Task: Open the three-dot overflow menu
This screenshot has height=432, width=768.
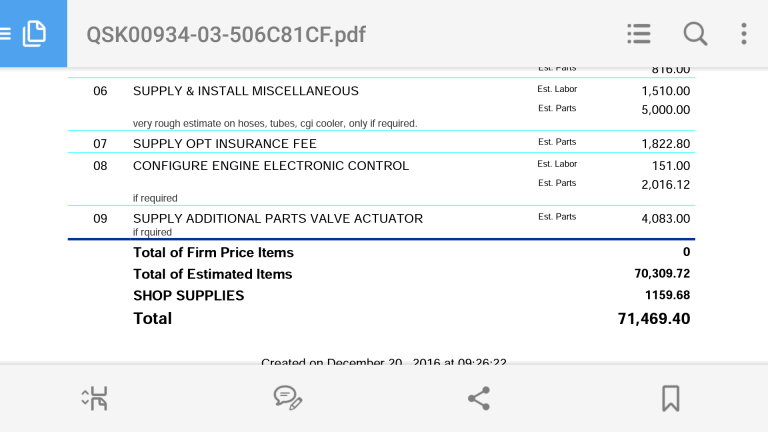Action: click(744, 34)
